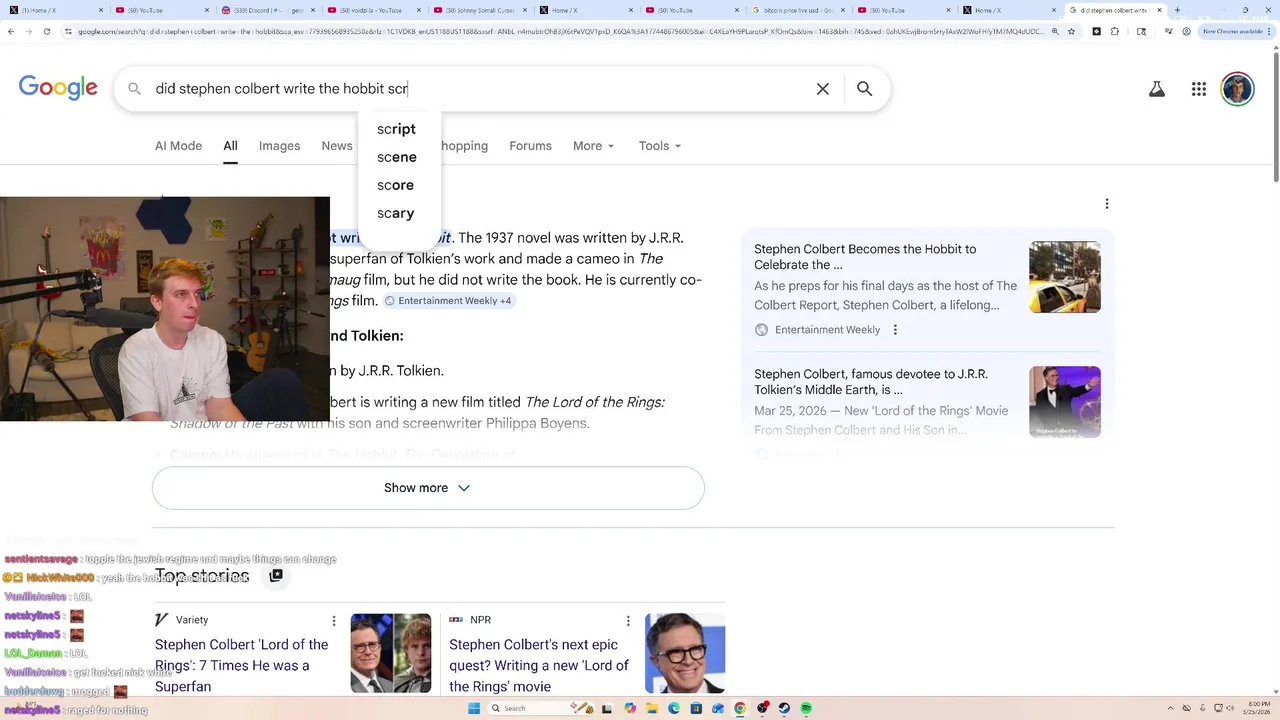This screenshot has height=720, width=1280.
Task: Open the volume tray icon
Action: tap(1230, 708)
